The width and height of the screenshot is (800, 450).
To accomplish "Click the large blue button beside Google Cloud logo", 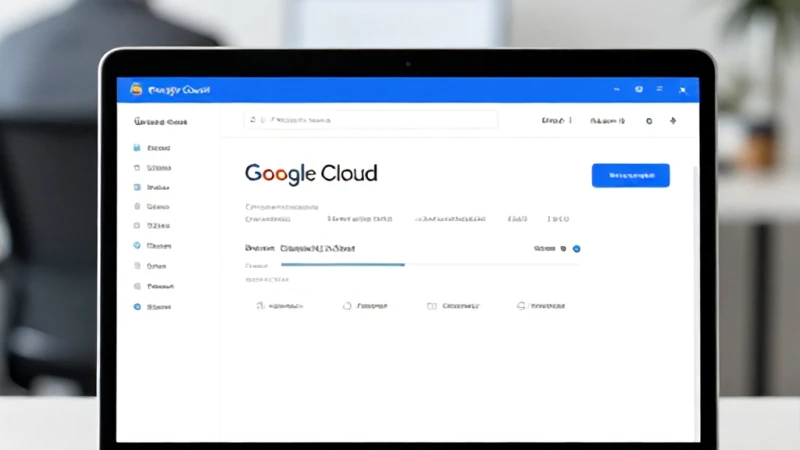I will (x=631, y=176).
